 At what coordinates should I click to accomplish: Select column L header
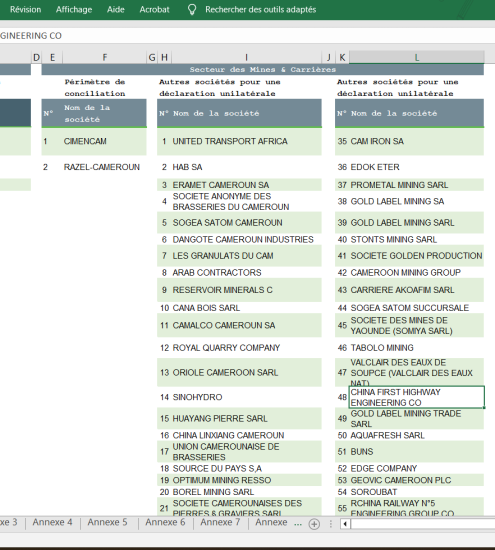click(x=416, y=57)
